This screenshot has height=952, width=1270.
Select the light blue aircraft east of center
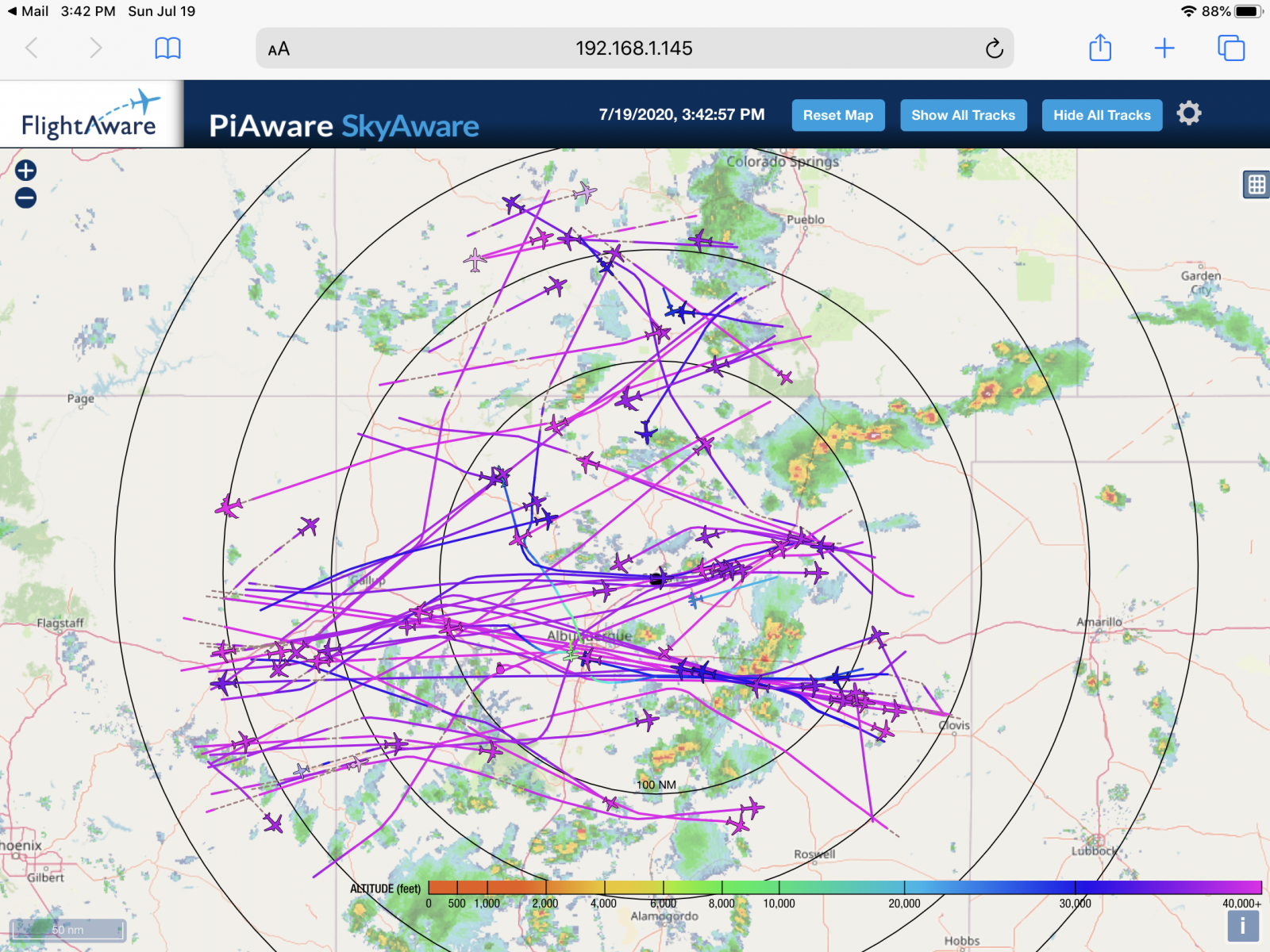695,600
